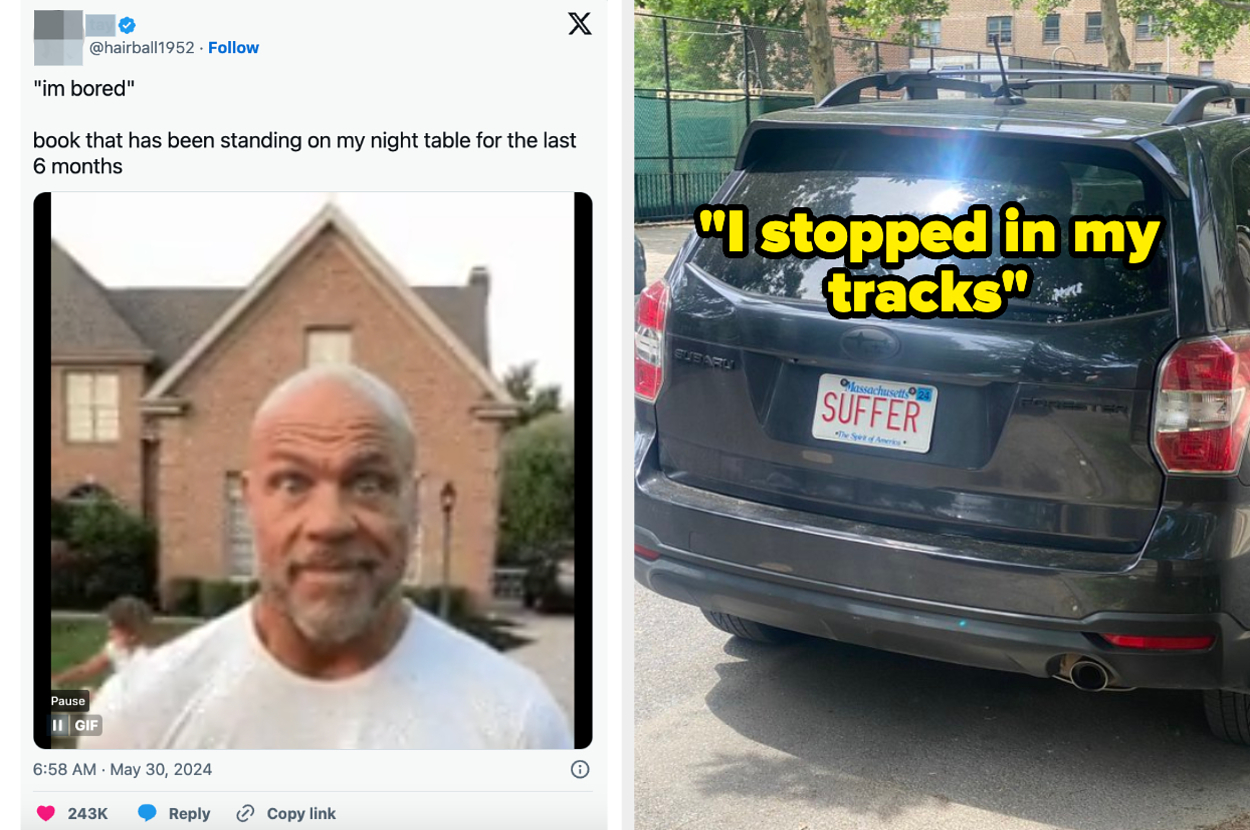Image resolution: width=1250 pixels, height=830 pixels.
Task: Click the GIF of the bald man
Action: (312, 470)
